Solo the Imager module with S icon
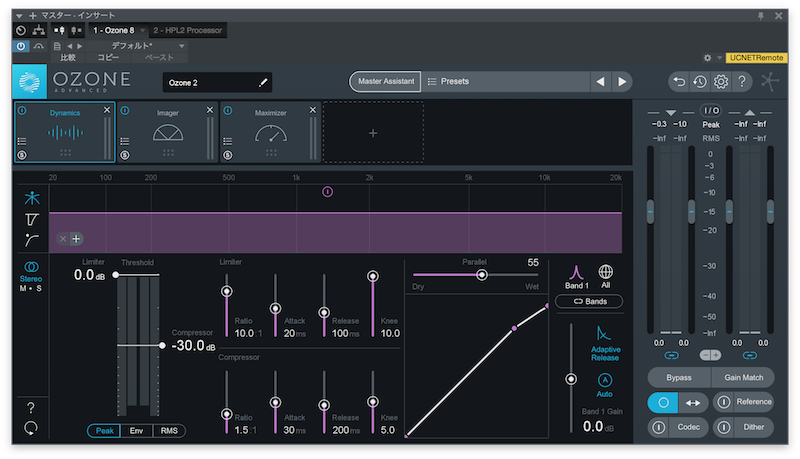 (x=125, y=155)
